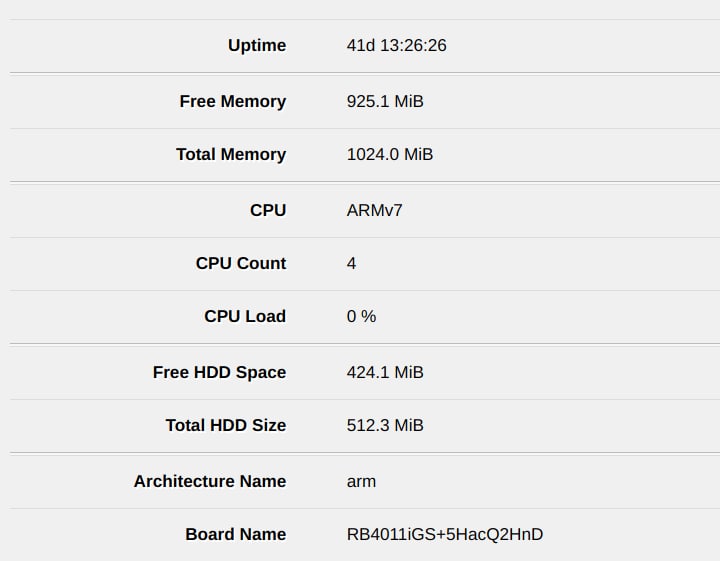The height and width of the screenshot is (561, 720).
Task: Click the CPU Load value 0 %
Action: point(361,316)
